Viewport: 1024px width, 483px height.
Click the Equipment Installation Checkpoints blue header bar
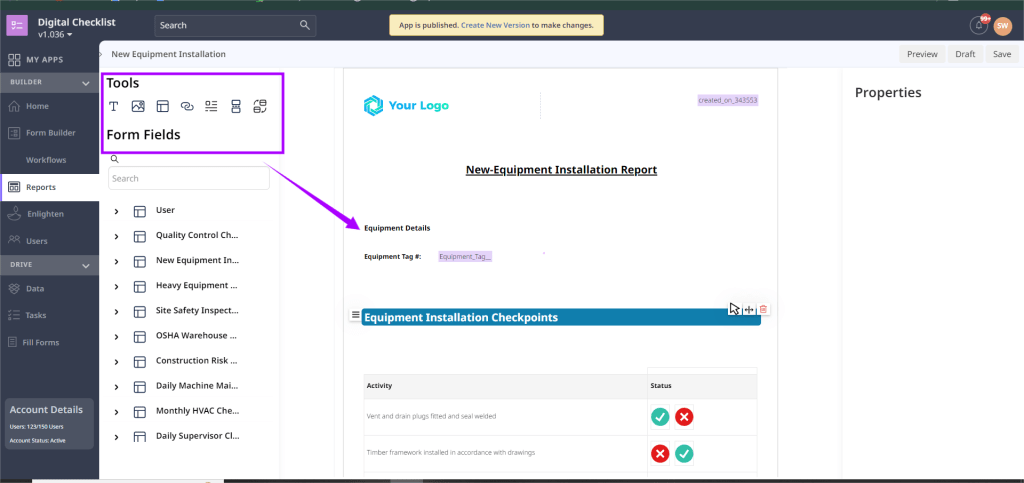[540, 318]
